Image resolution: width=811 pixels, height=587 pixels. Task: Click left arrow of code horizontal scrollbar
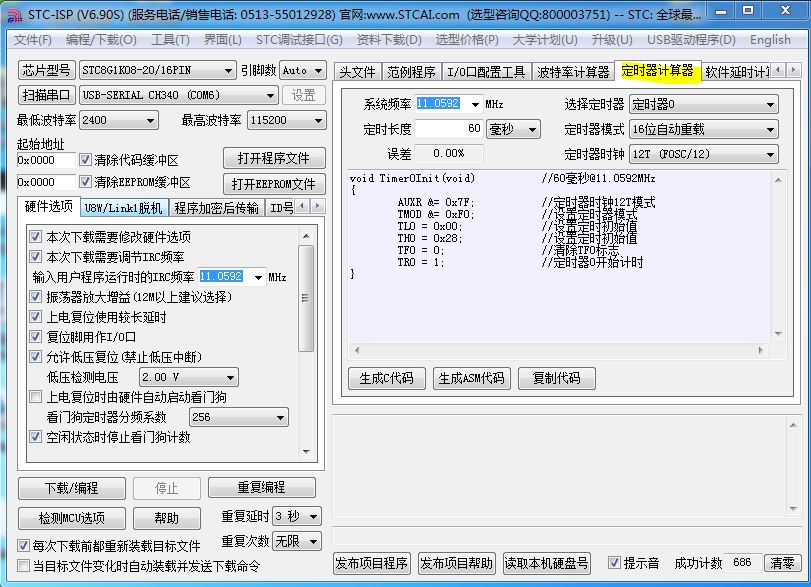[x=357, y=350]
